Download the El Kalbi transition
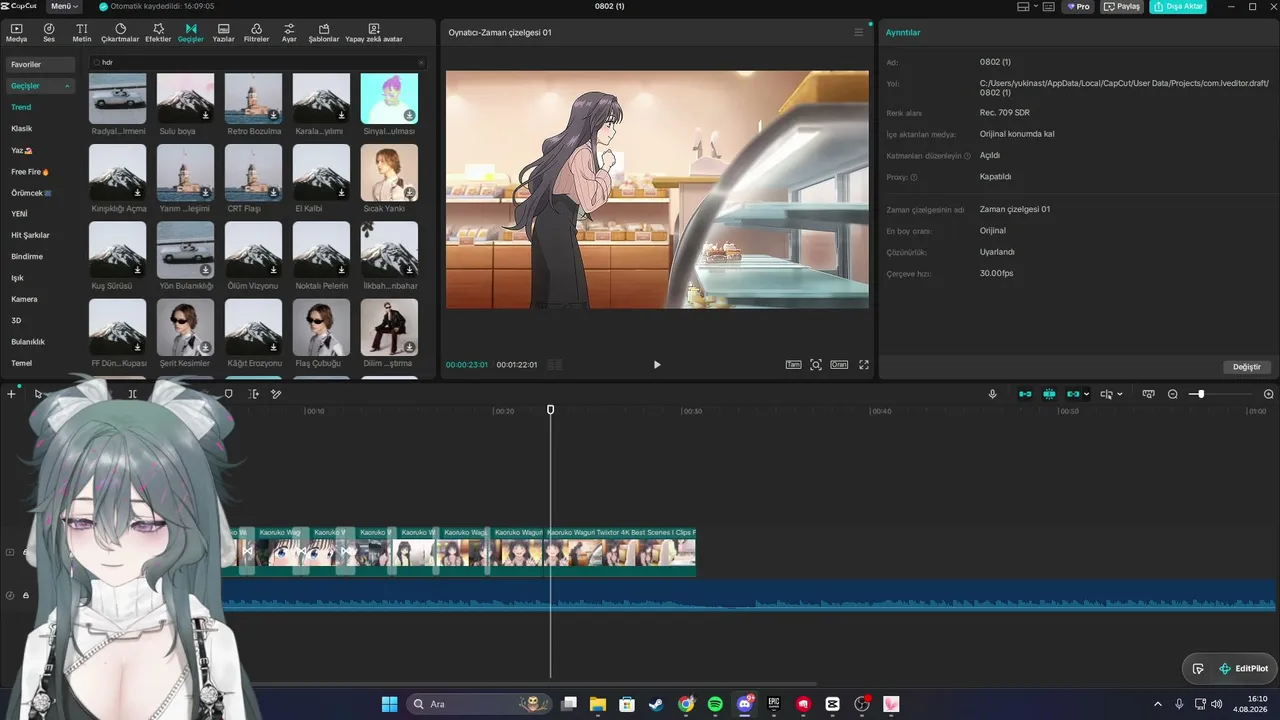The image size is (1280, 720). [342, 193]
